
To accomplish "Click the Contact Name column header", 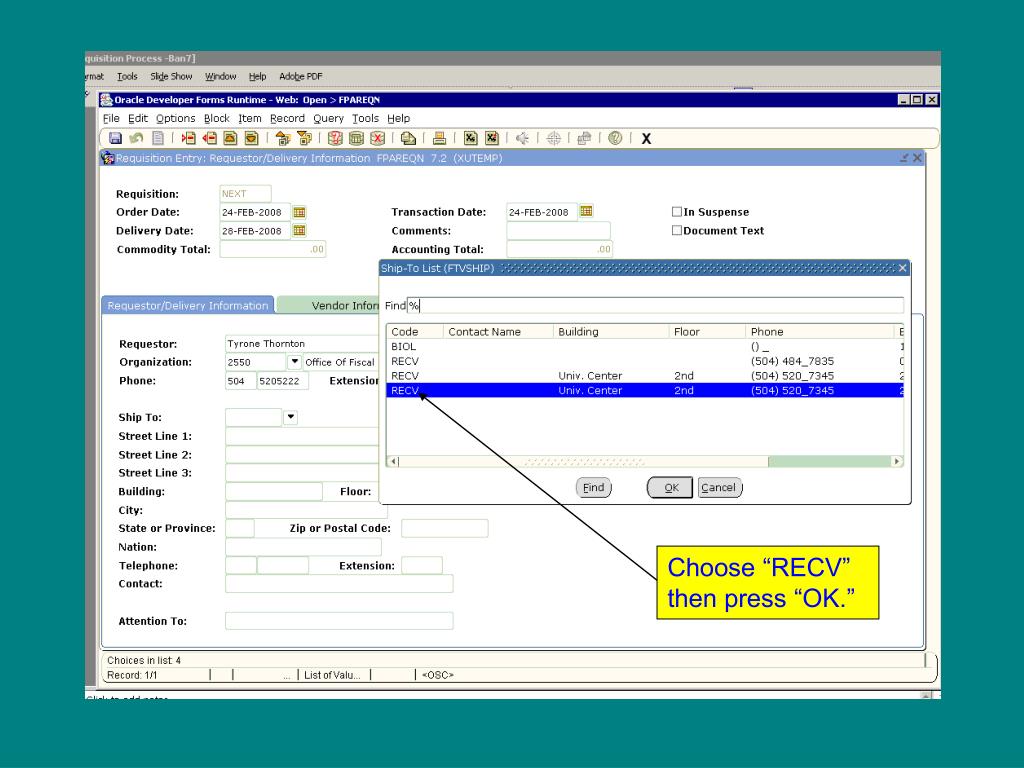I will (498, 332).
